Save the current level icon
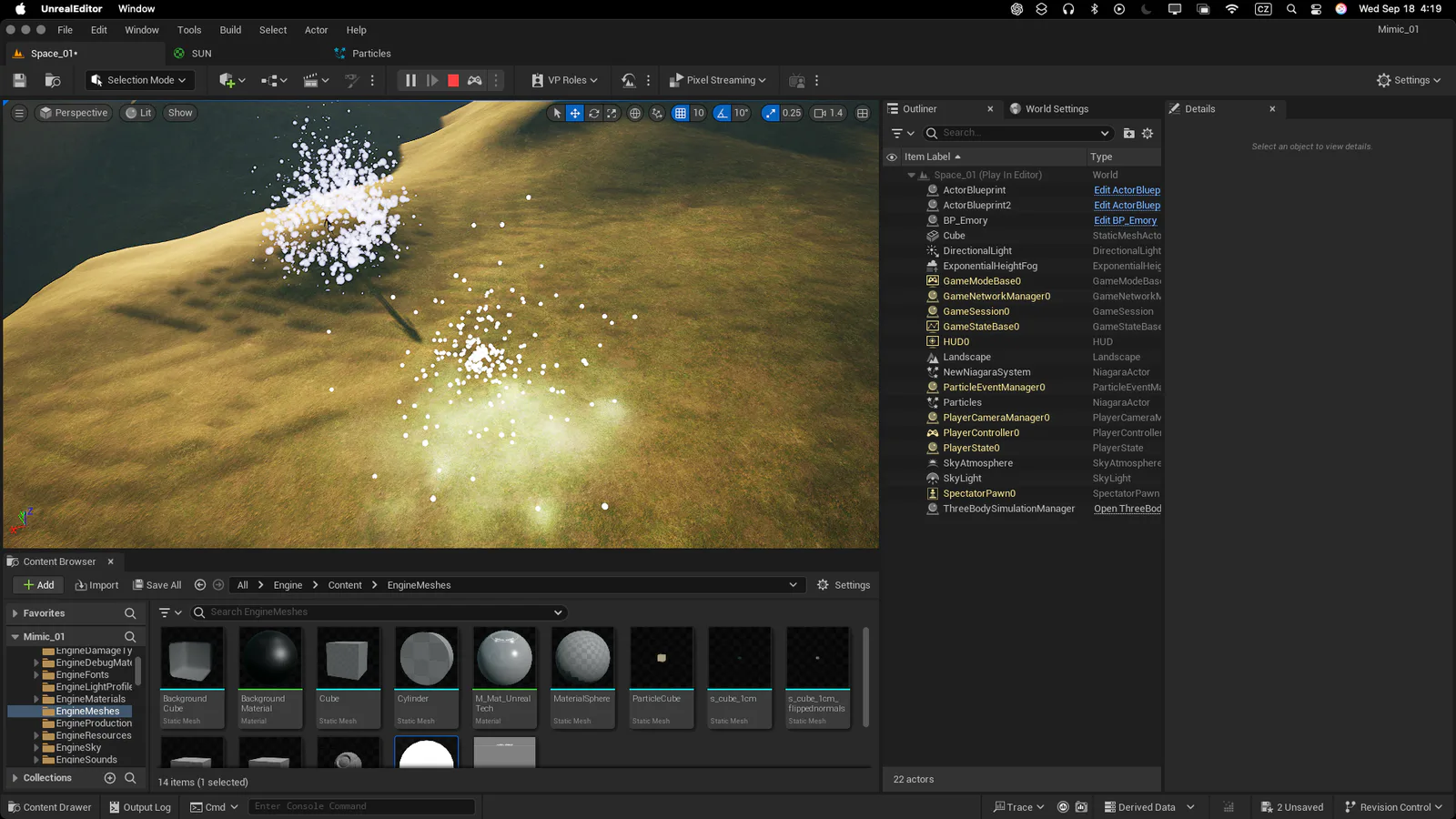The height and width of the screenshot is (819, 1456). (x=19, y=80)
